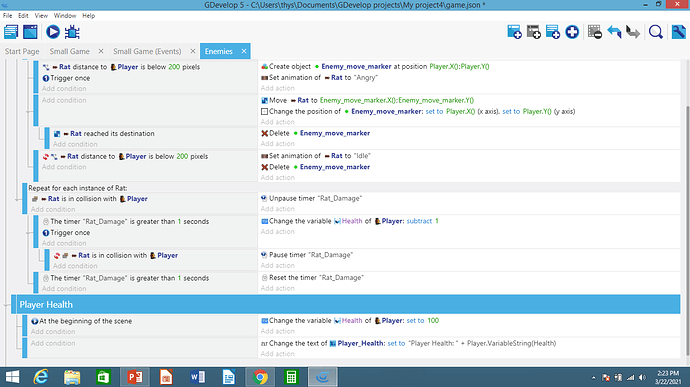Open the extension settings icon at far right

pos(678,32)
